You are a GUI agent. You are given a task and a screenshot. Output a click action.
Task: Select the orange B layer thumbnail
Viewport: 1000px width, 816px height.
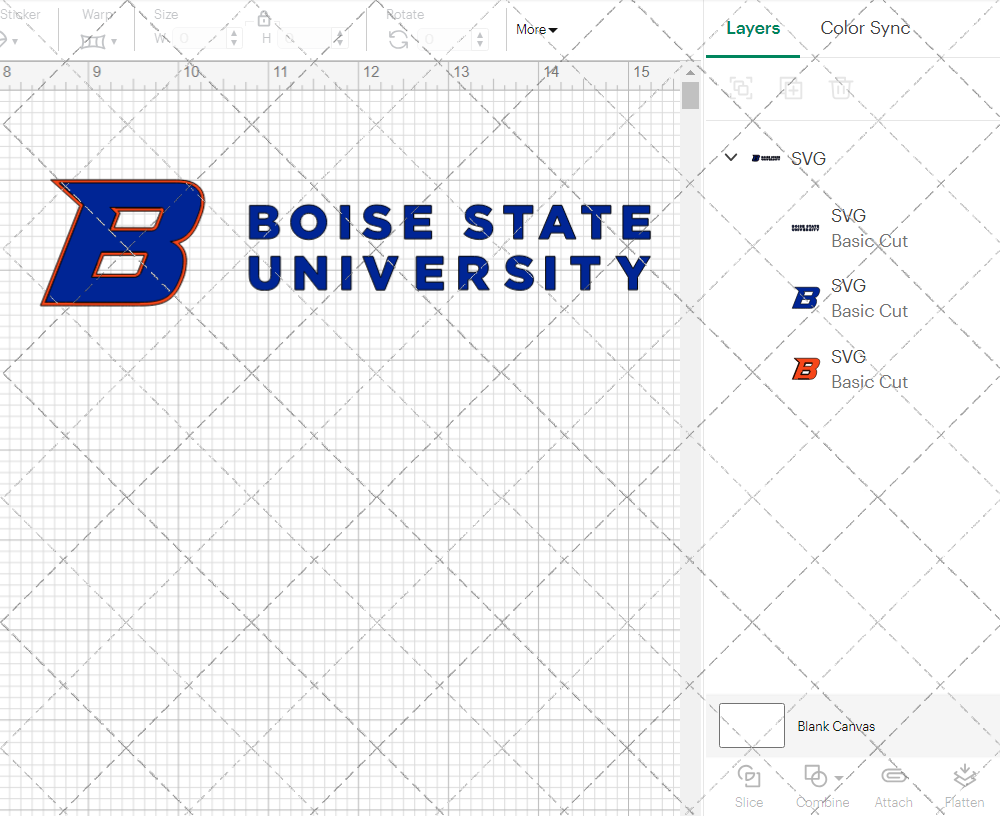(806, 368)
